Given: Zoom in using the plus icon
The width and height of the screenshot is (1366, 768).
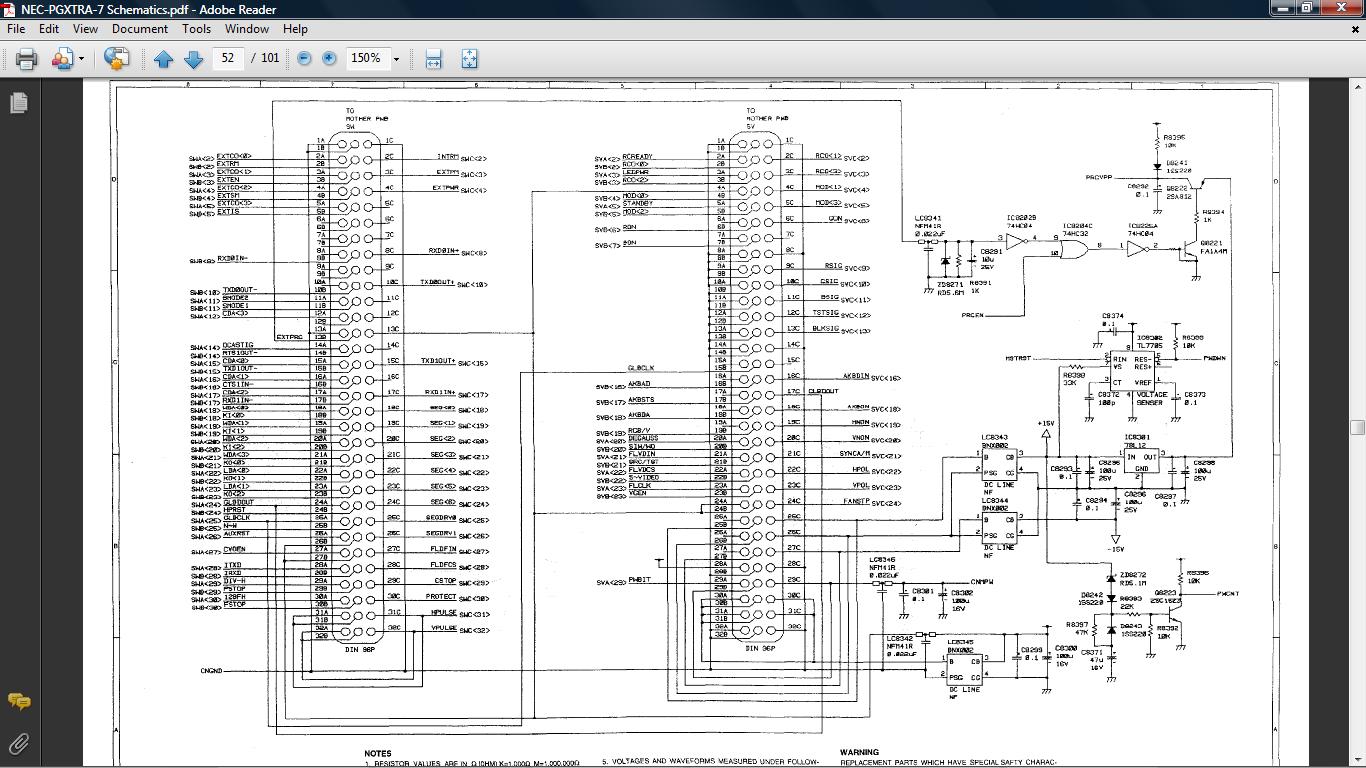Looking at the screenshot, I should 329,59.
